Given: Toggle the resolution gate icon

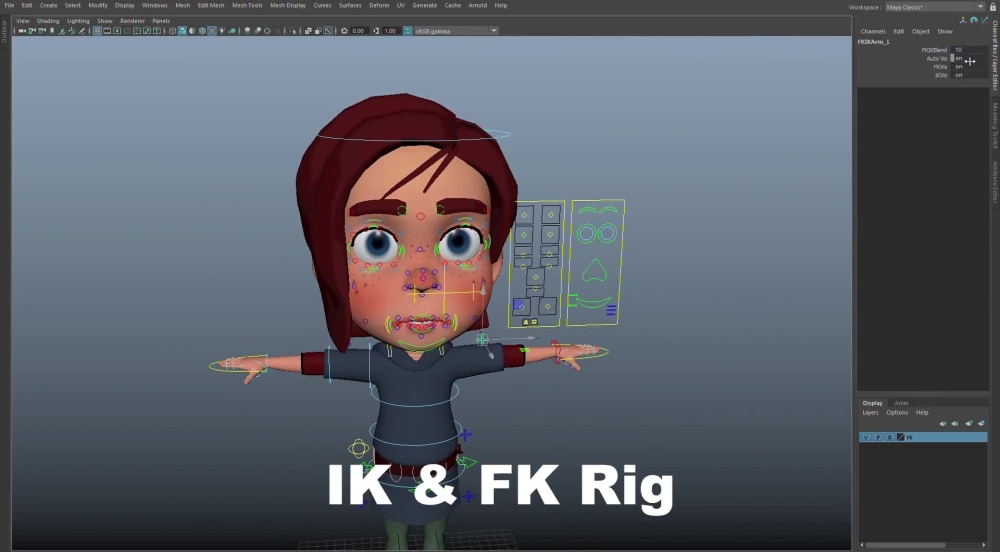Looking at the screenshot, I should click(117, 31).
